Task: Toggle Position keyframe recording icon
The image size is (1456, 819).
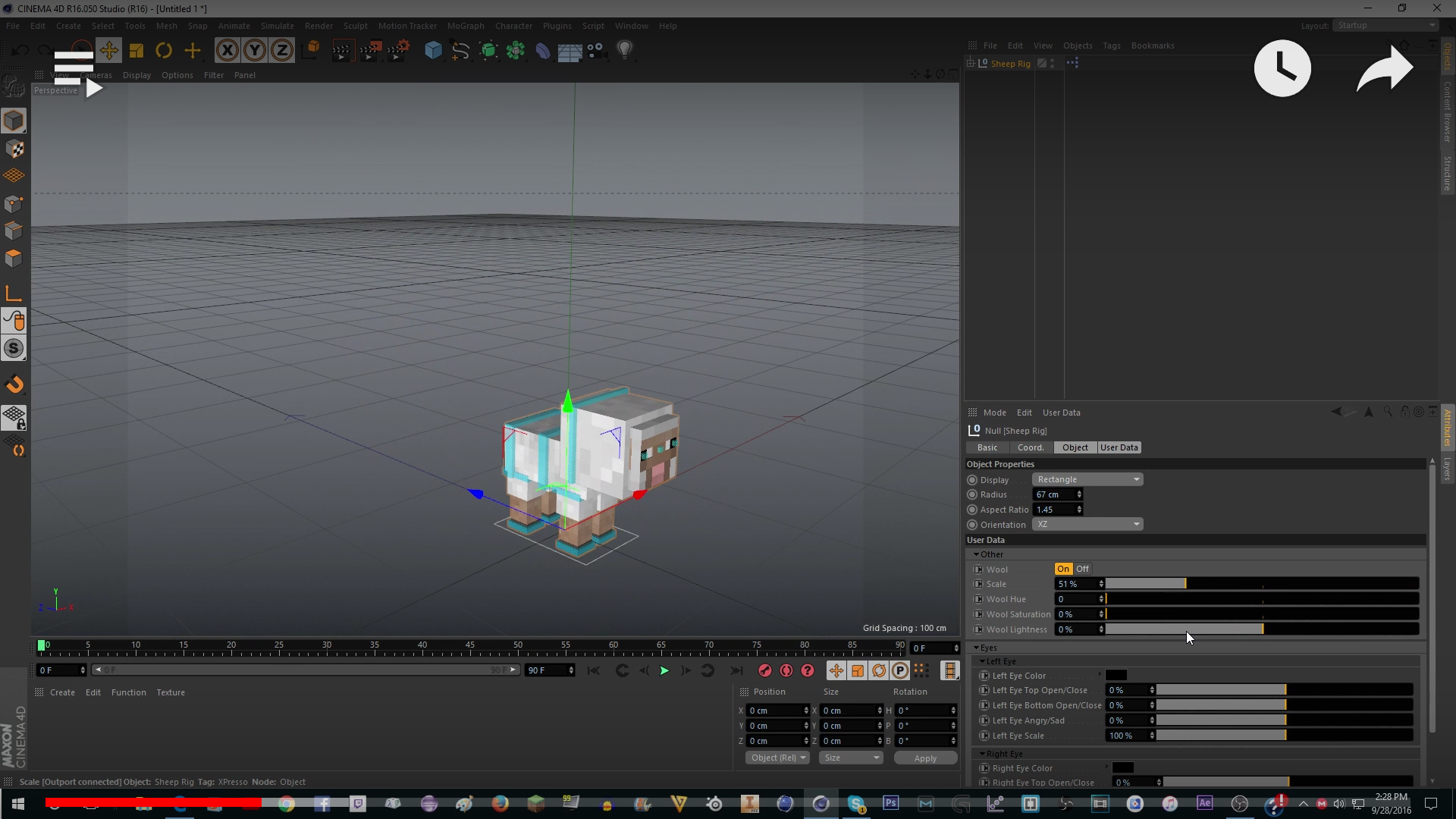Action: coord(836,670)
